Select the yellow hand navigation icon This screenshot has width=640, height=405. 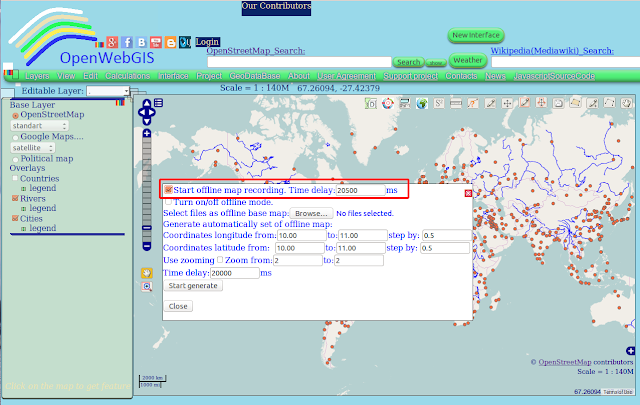coord(147,273)
